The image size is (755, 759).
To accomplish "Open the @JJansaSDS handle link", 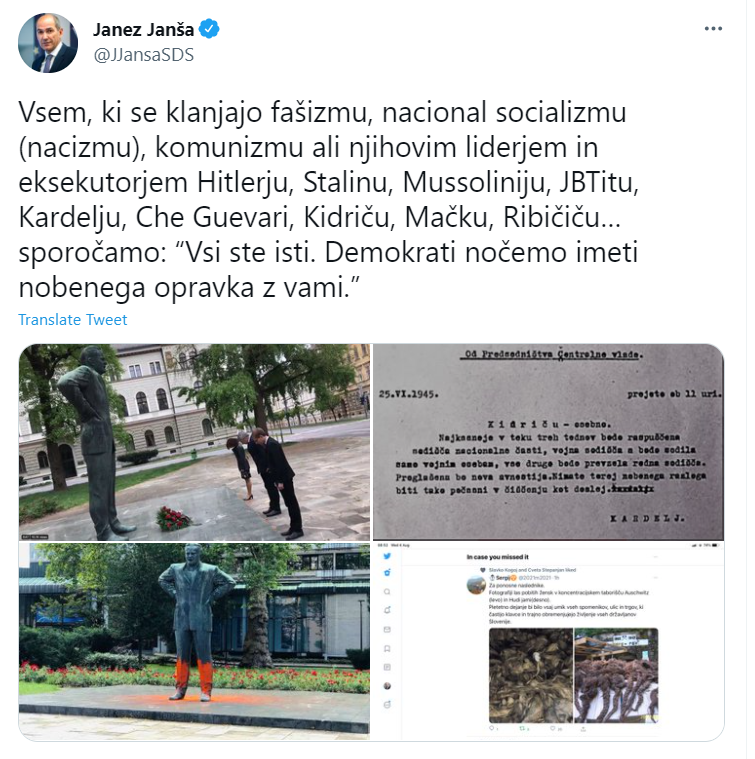I will pos(143,55).
